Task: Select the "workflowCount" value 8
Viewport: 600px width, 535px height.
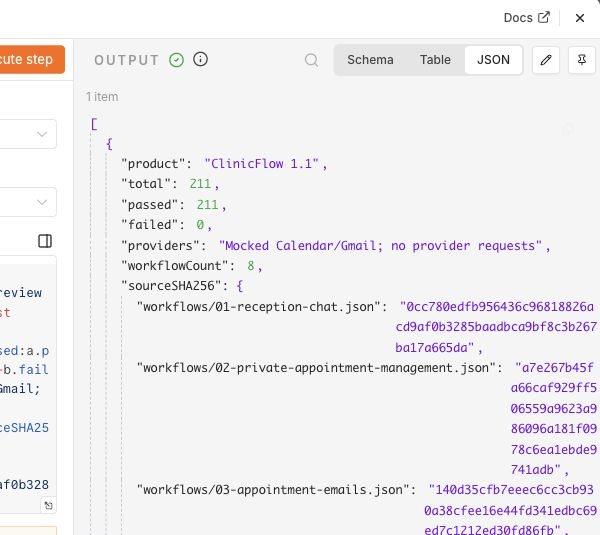Action: (251, 266)
